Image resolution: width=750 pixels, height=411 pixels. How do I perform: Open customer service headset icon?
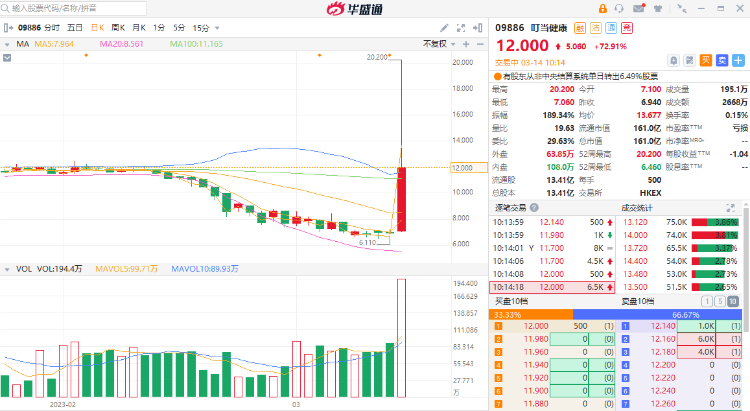coord(619,9)
